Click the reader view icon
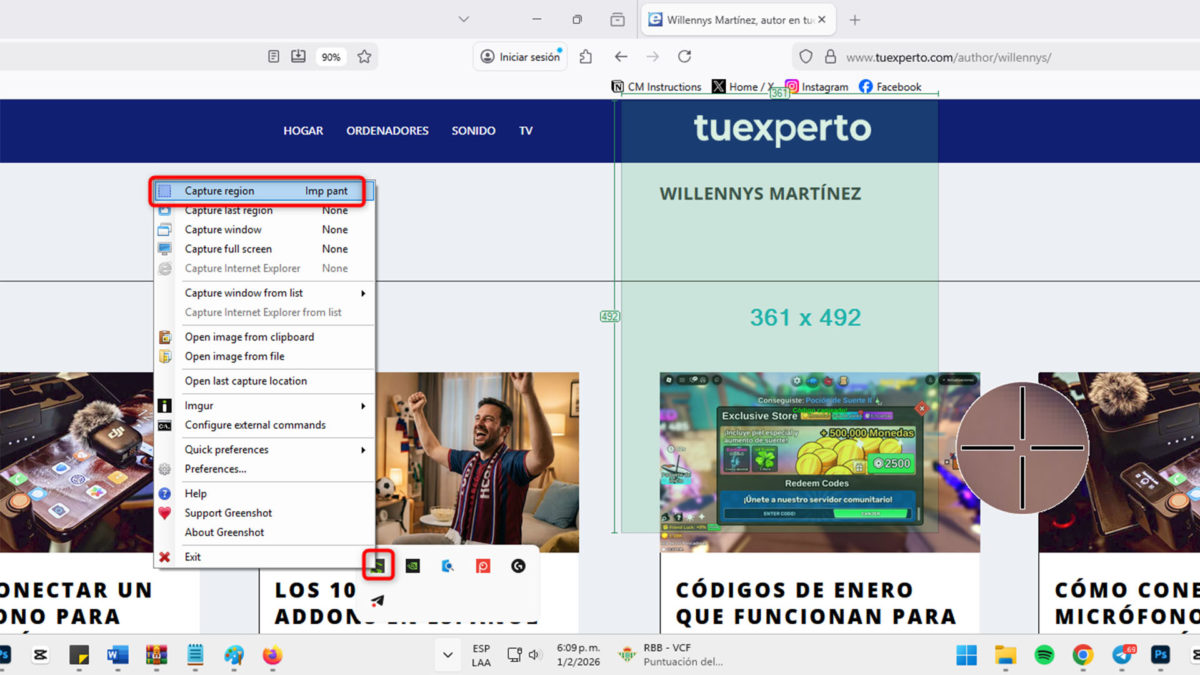Image resolution: width=1200 pixels, height=675 pixels. tap(274, 57)
